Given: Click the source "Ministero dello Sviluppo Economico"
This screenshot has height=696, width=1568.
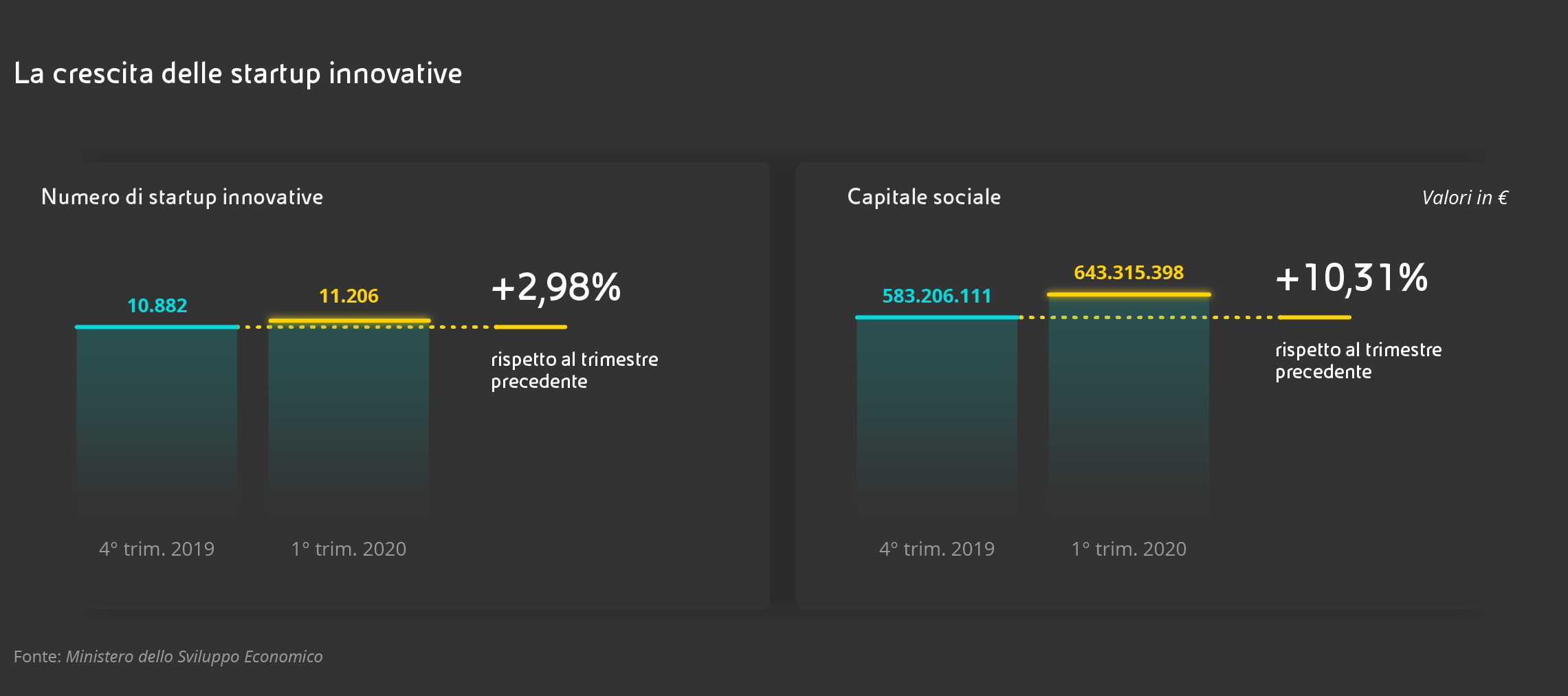Looking at the screenshot, I should [194, 657].
